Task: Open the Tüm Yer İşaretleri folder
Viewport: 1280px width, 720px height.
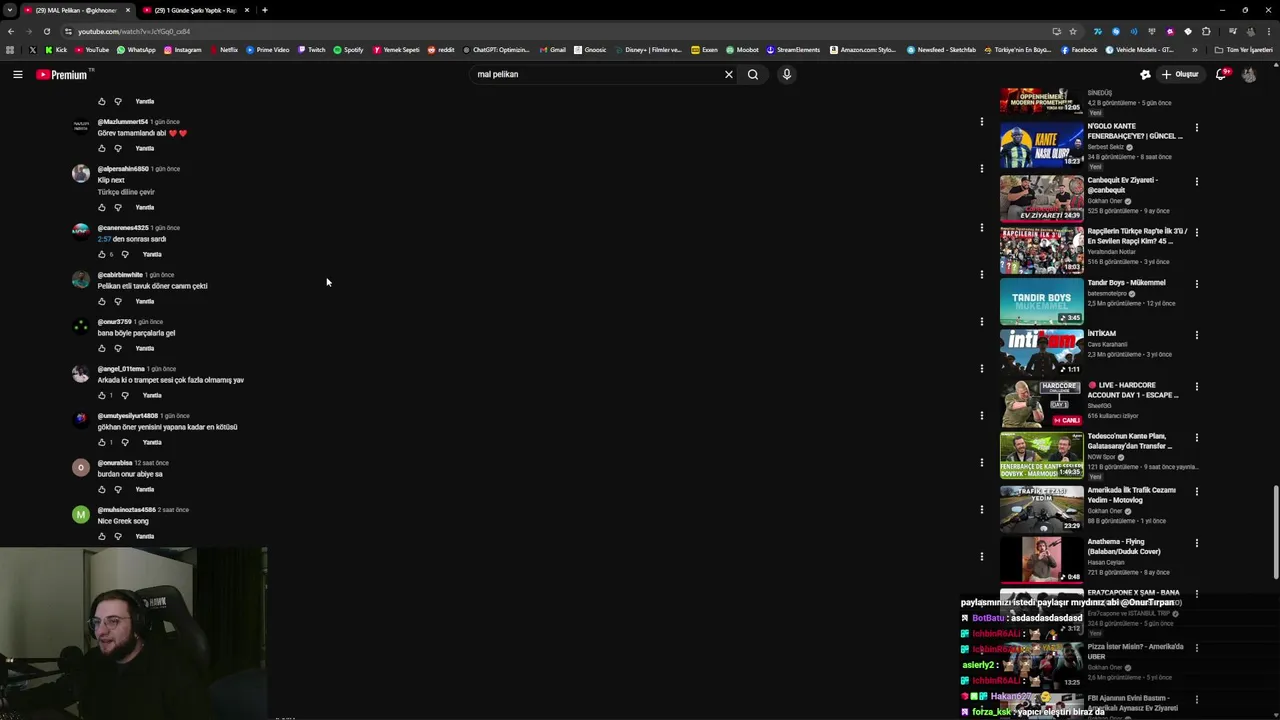Action: pos(1244,50)
